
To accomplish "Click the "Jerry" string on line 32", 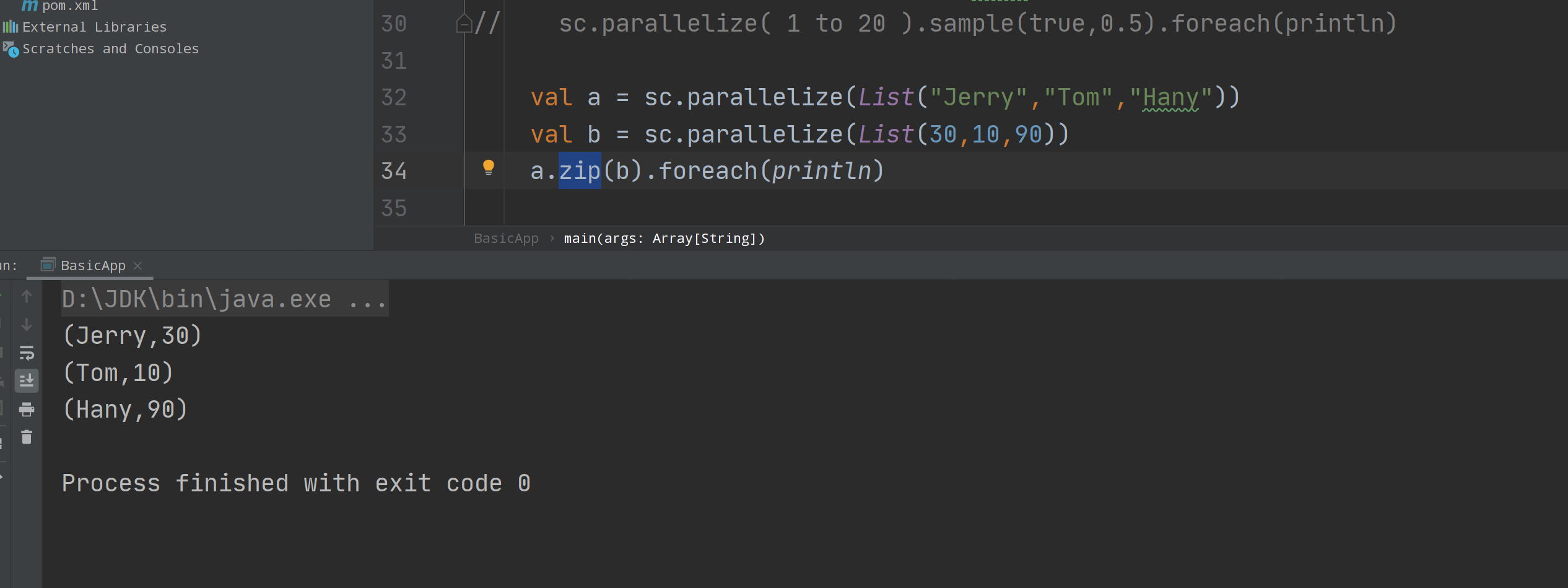I will point(978,97).
